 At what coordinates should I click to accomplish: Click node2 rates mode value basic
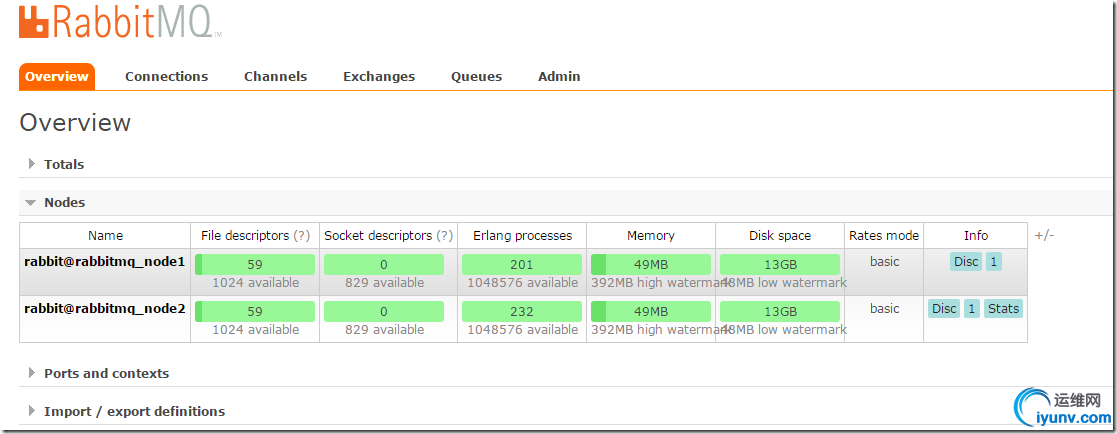tap(885, 309)
